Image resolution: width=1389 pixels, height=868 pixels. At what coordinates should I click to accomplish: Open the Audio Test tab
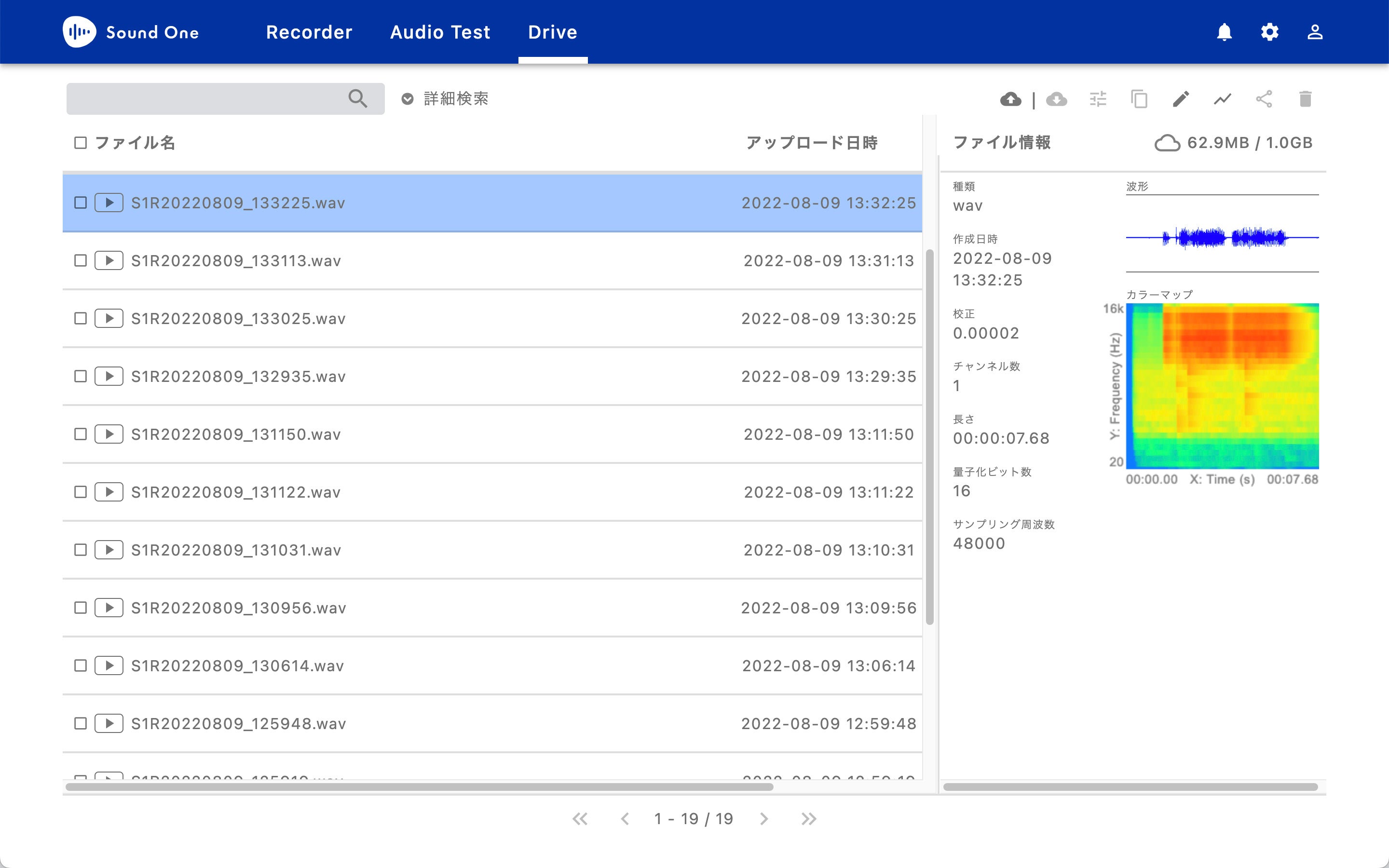[440, 32]
